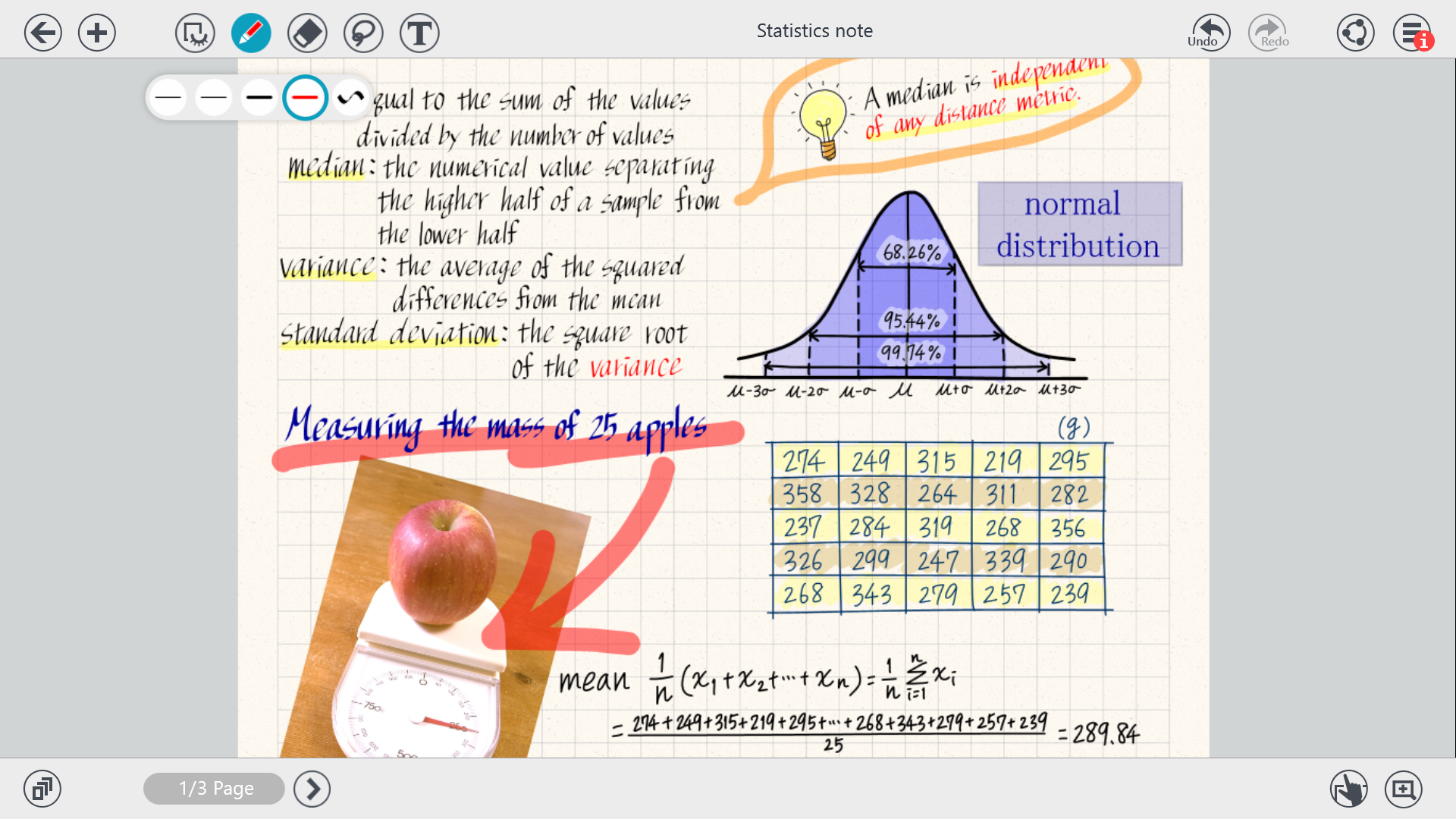
Task: Open the page list icon
Action: pos(42,789)
